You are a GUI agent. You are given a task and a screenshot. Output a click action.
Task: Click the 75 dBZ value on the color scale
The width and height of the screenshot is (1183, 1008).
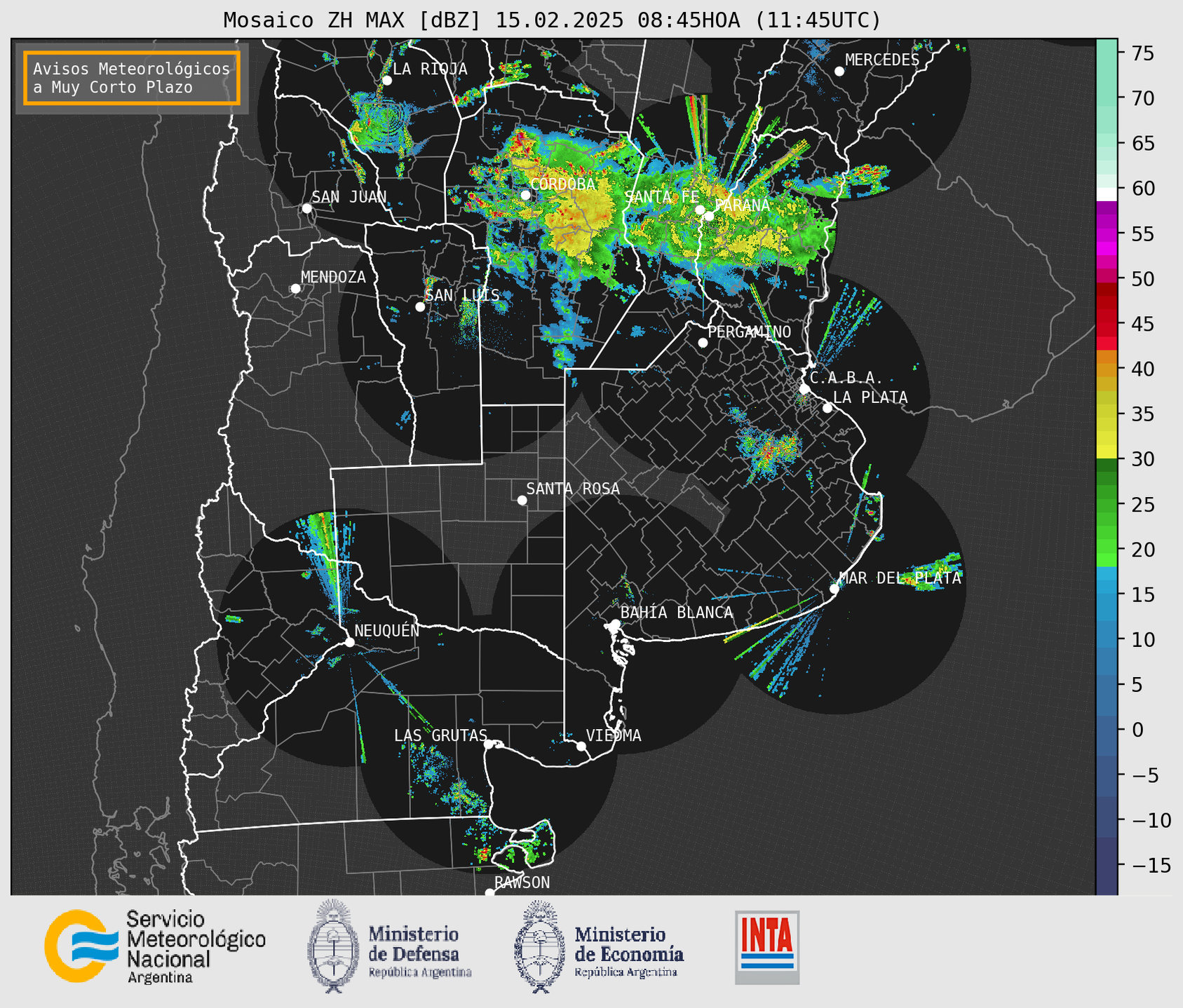pyautogui.click(x=1142, y=53)
